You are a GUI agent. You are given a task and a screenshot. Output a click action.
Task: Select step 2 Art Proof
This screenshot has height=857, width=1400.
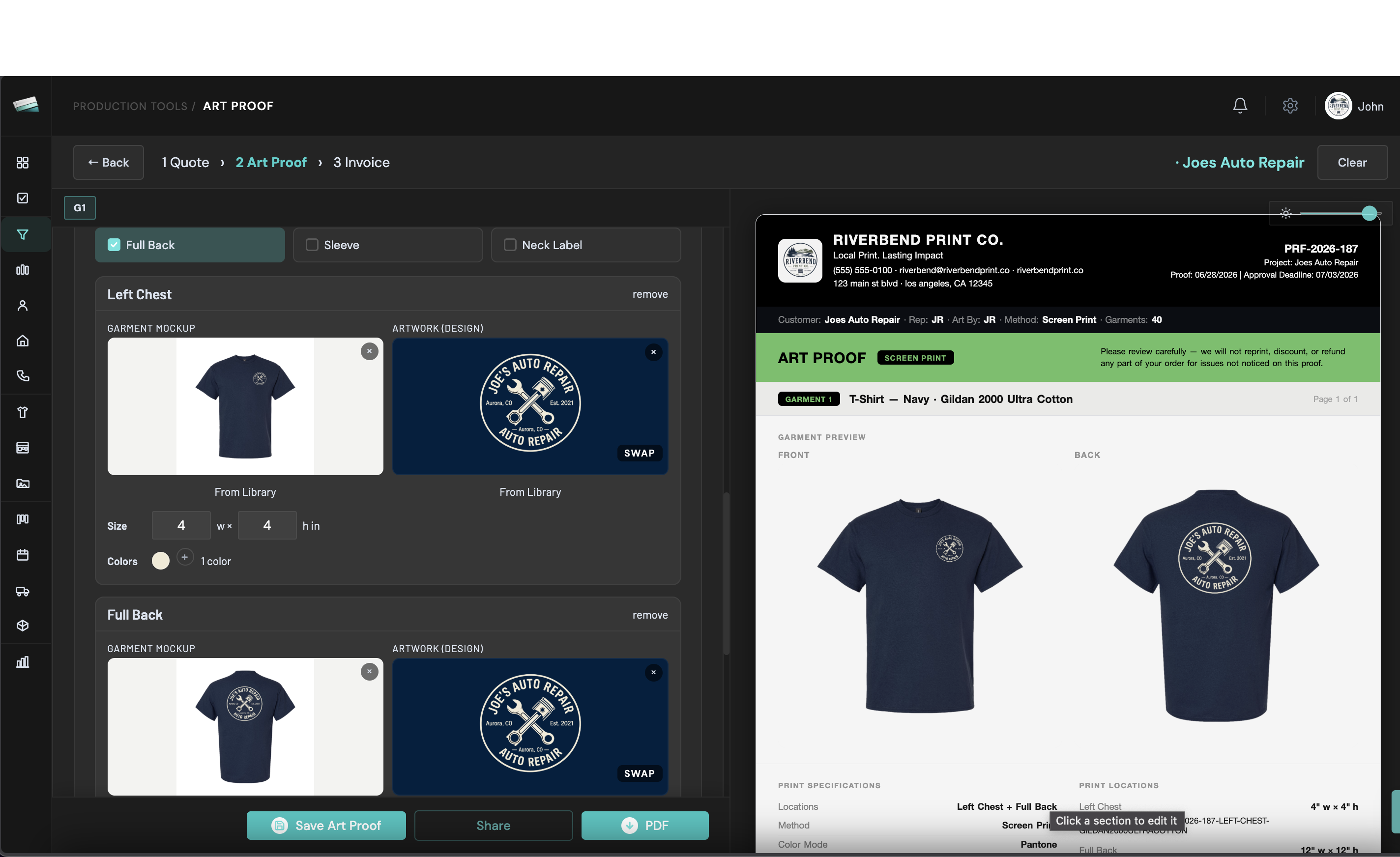(x=271, y=163)
